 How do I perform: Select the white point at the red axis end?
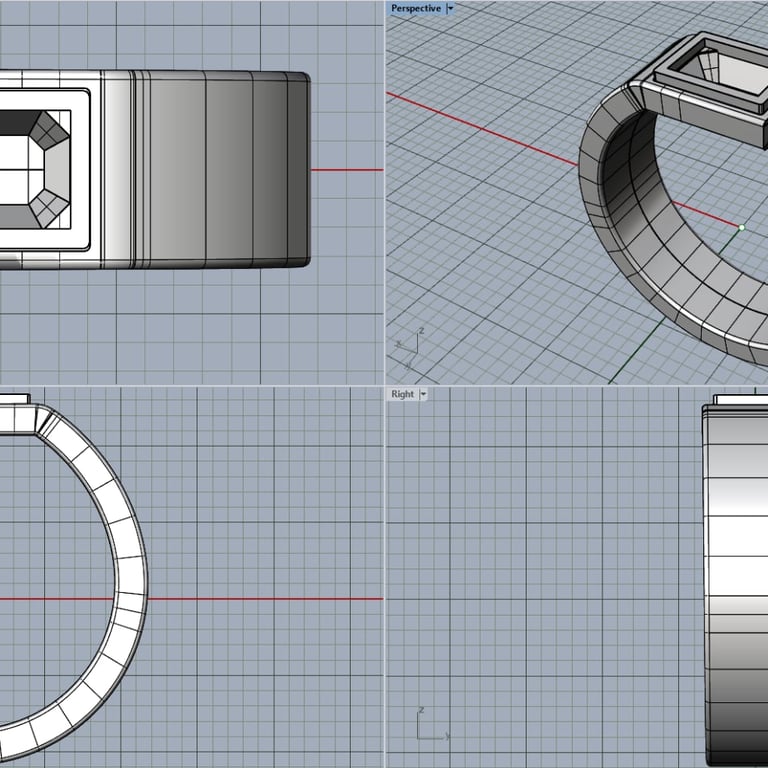[742, 228]
